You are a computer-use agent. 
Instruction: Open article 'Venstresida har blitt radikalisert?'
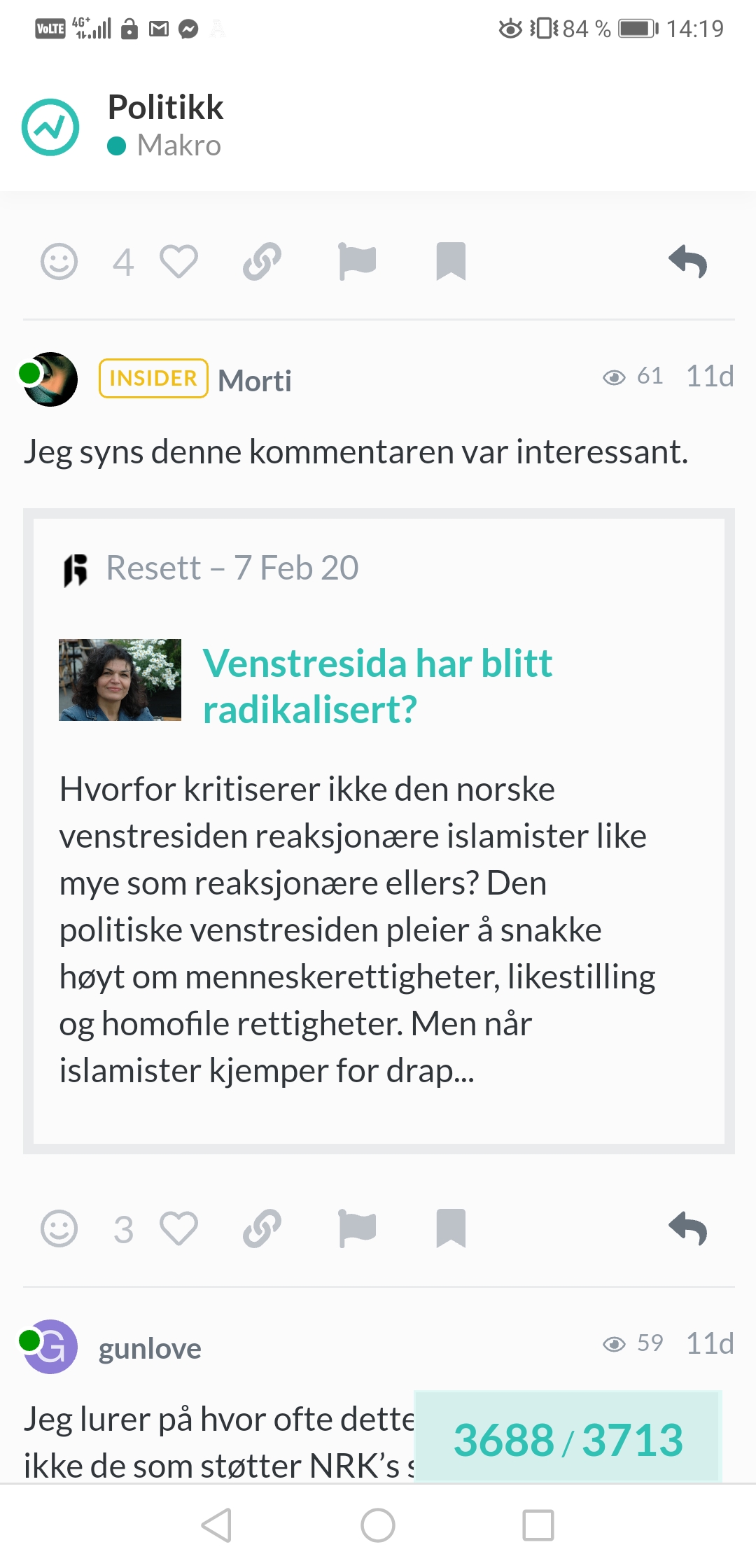point(378,686)
